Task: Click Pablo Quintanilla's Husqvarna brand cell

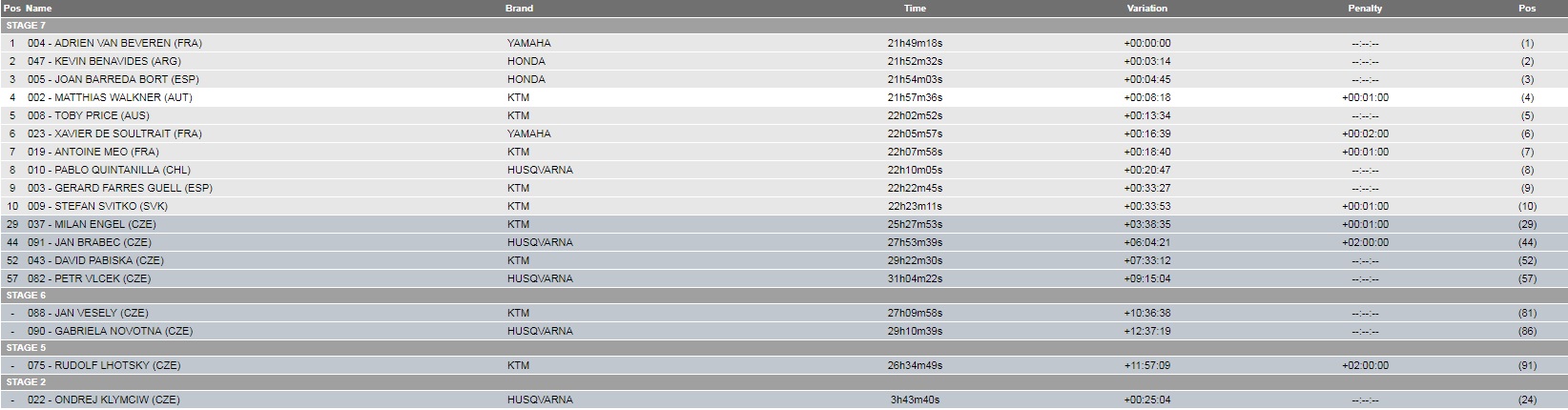Action: tap(540, 171)
